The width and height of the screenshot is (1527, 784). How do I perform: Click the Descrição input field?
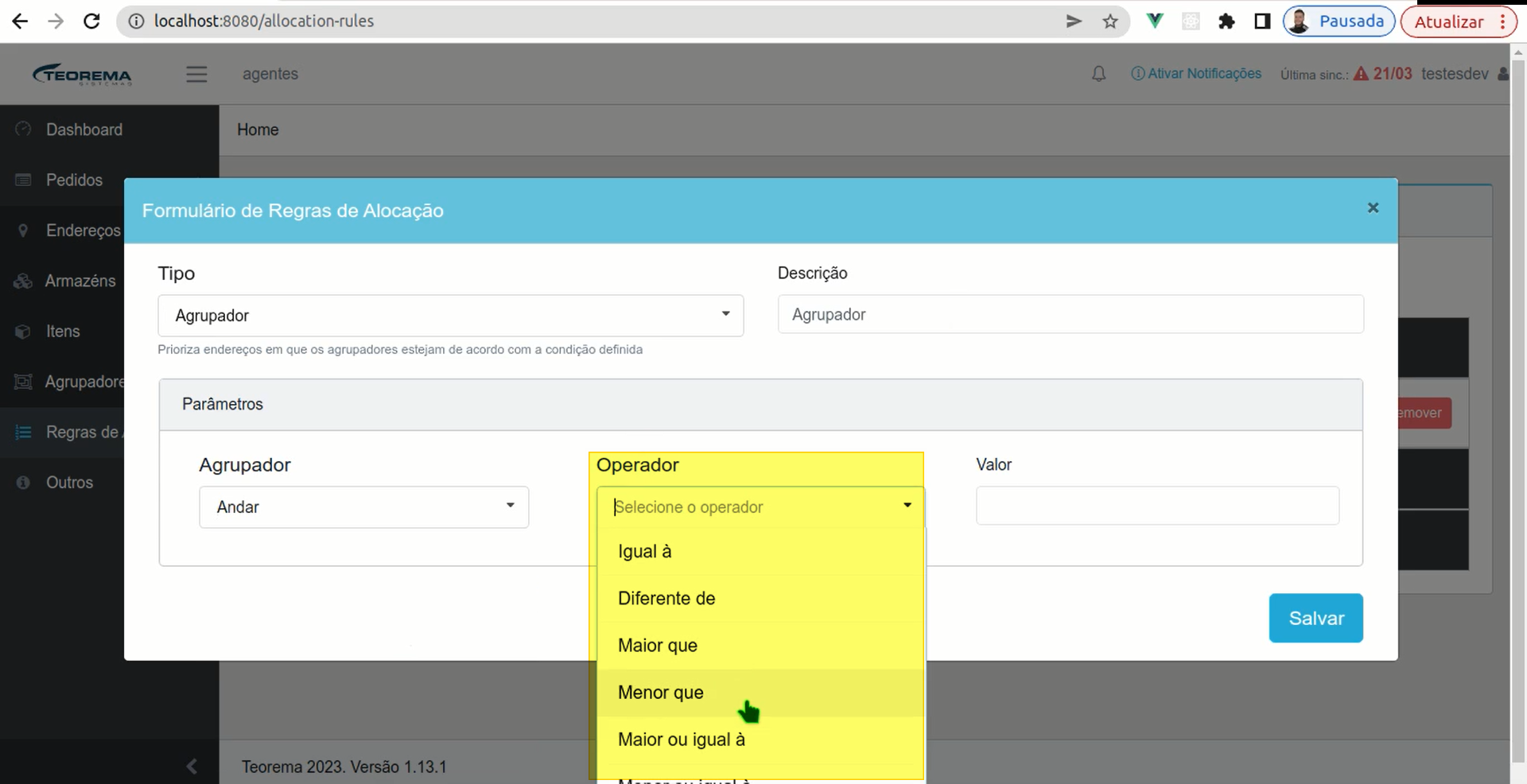pyautogui.click(x=1070, y=314)
